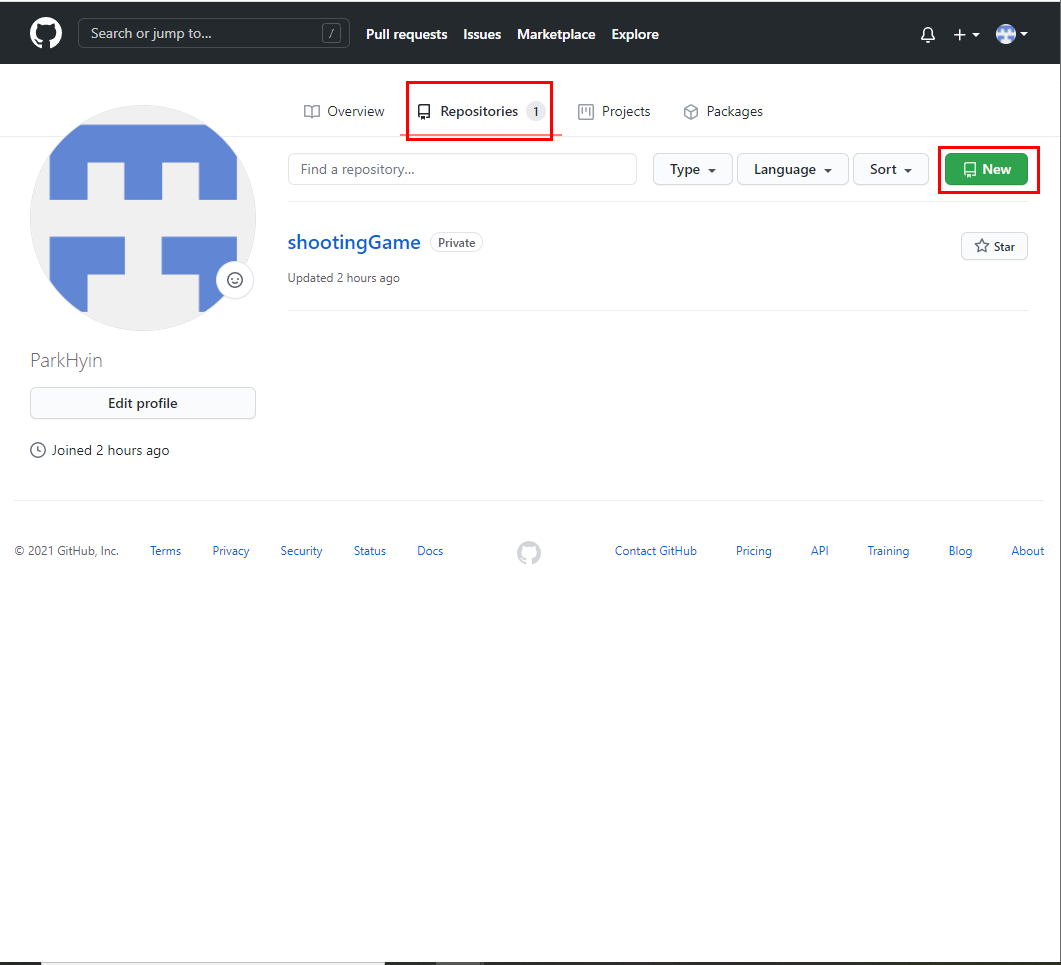Switch to the Projects tab
The image size is (1061, 965).
614,112
